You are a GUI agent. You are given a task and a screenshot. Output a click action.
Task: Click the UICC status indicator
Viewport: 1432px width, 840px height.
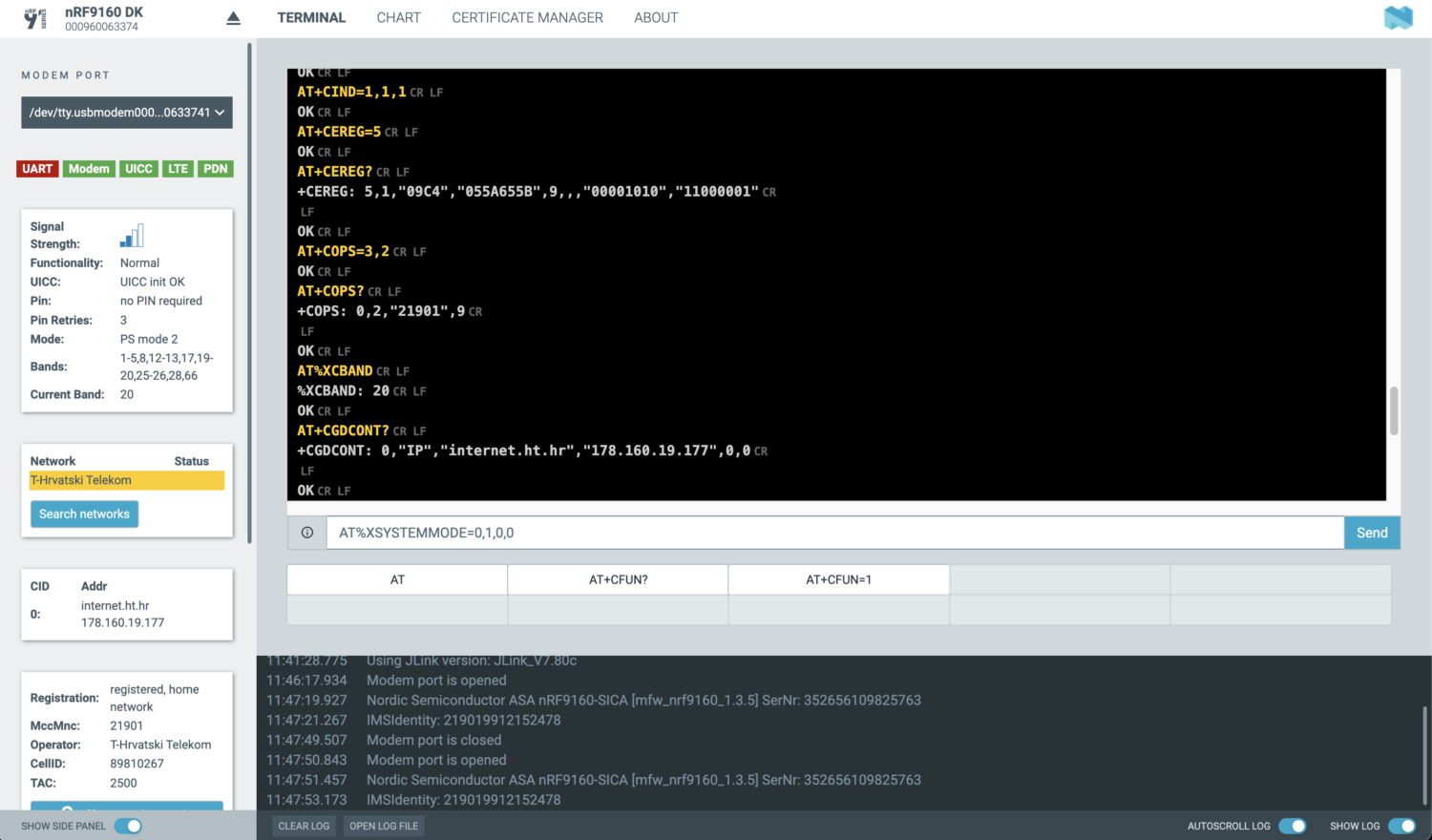point(138,168)
